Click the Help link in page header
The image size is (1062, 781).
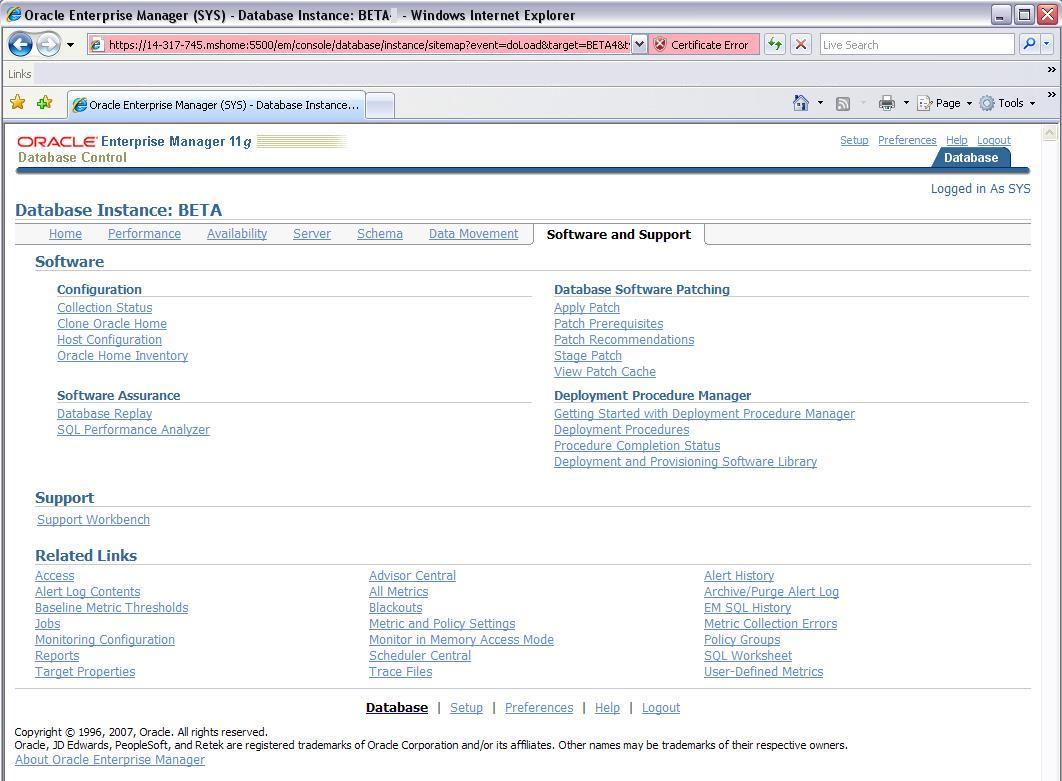956,140
